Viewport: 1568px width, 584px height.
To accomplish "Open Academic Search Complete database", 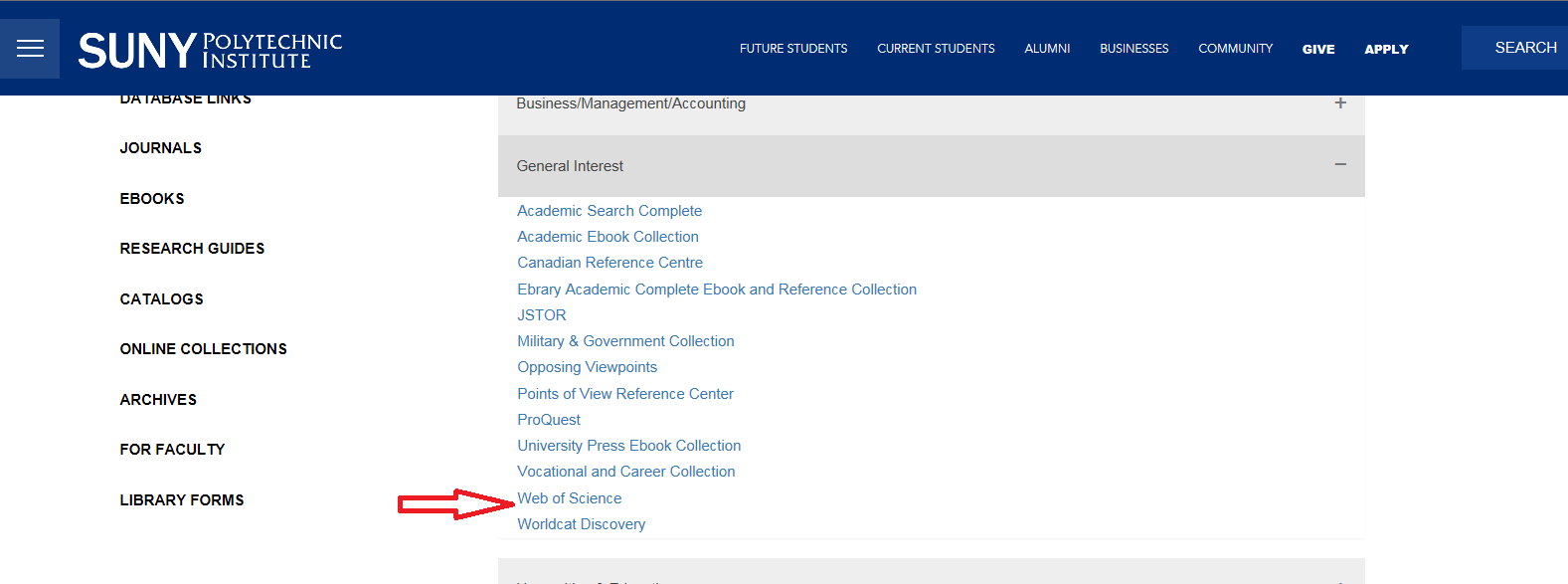I will (x=610, y=211).
